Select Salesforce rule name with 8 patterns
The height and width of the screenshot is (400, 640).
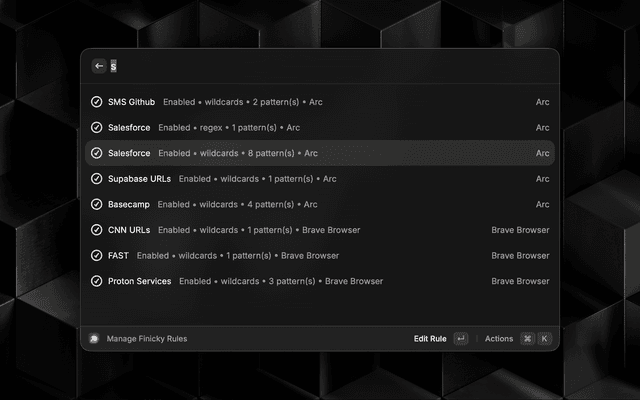[129, 153]
